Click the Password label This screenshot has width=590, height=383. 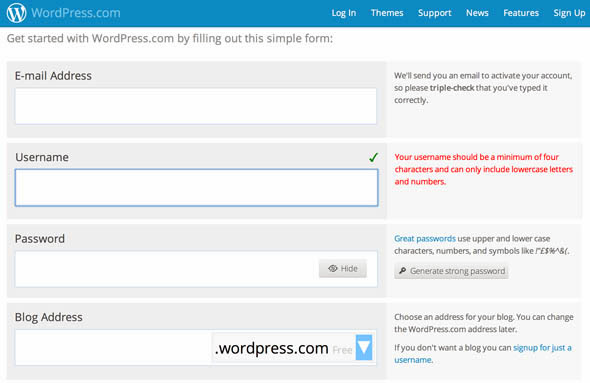(x=40, y=239)
